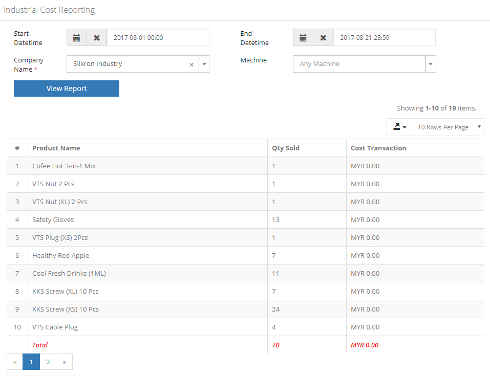Click the View Report button
This screenshot has width=490, height=376.
pyautogui.click(x=66, y=88)
